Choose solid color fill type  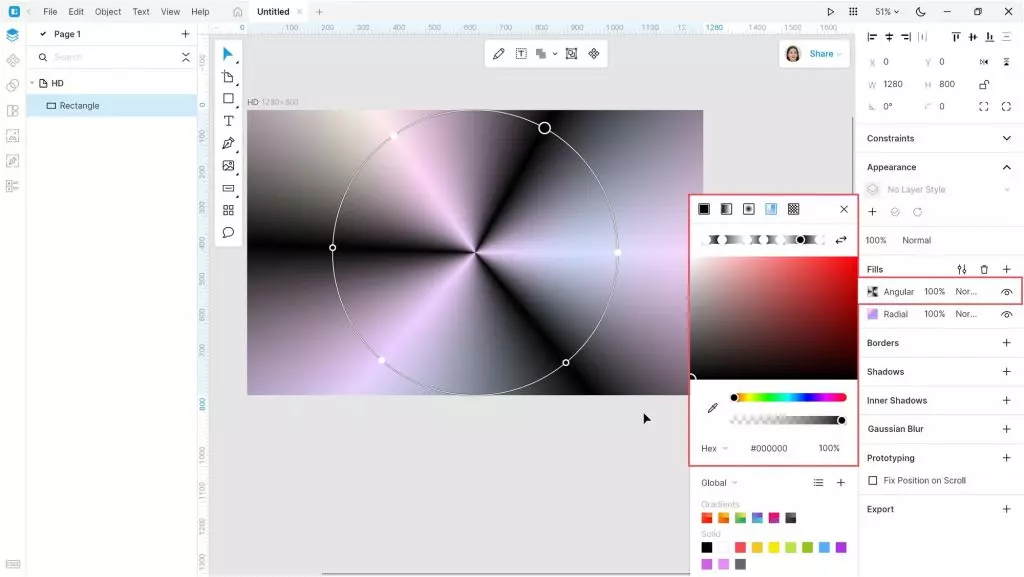704,209
